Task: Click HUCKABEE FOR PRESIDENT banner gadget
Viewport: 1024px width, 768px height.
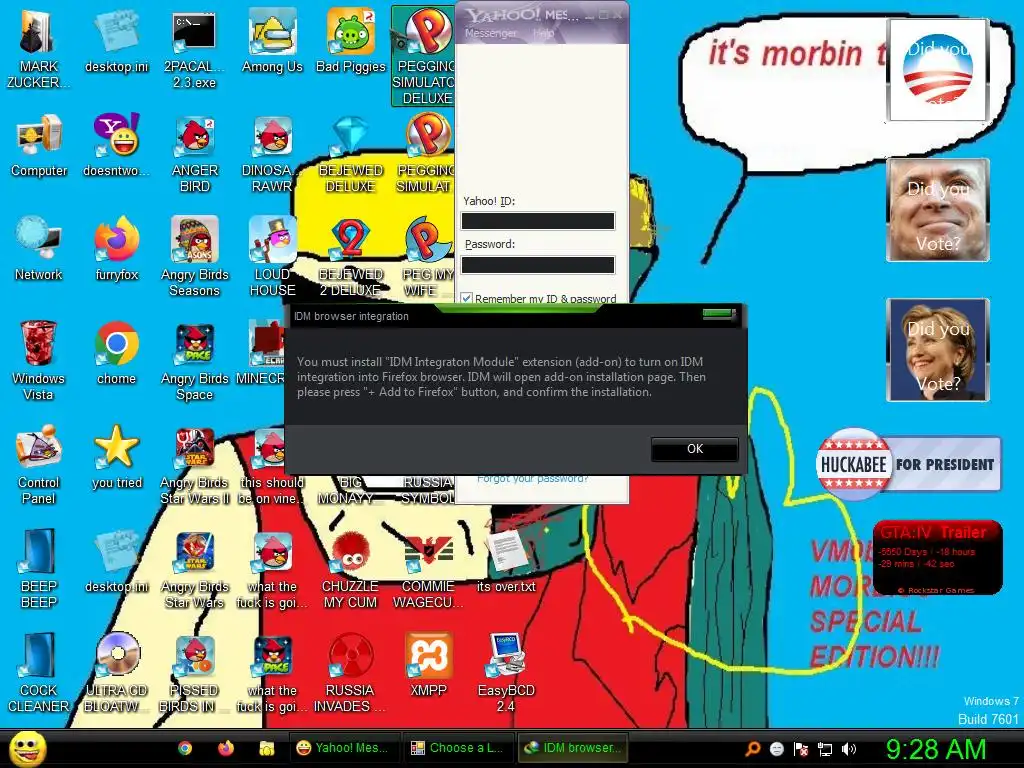Action: [x=908, y=464]
